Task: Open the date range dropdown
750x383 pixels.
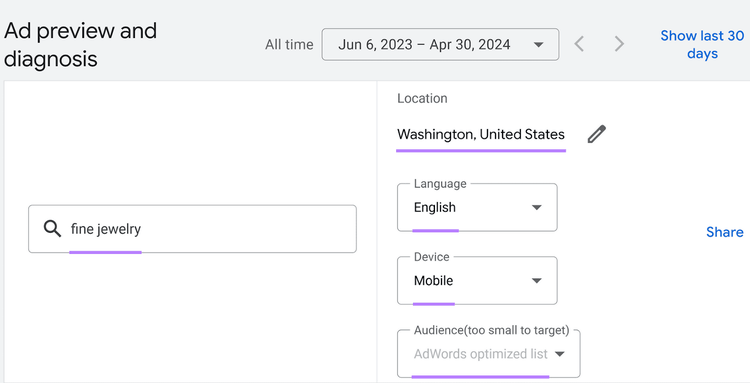Action: click(441, 44)
